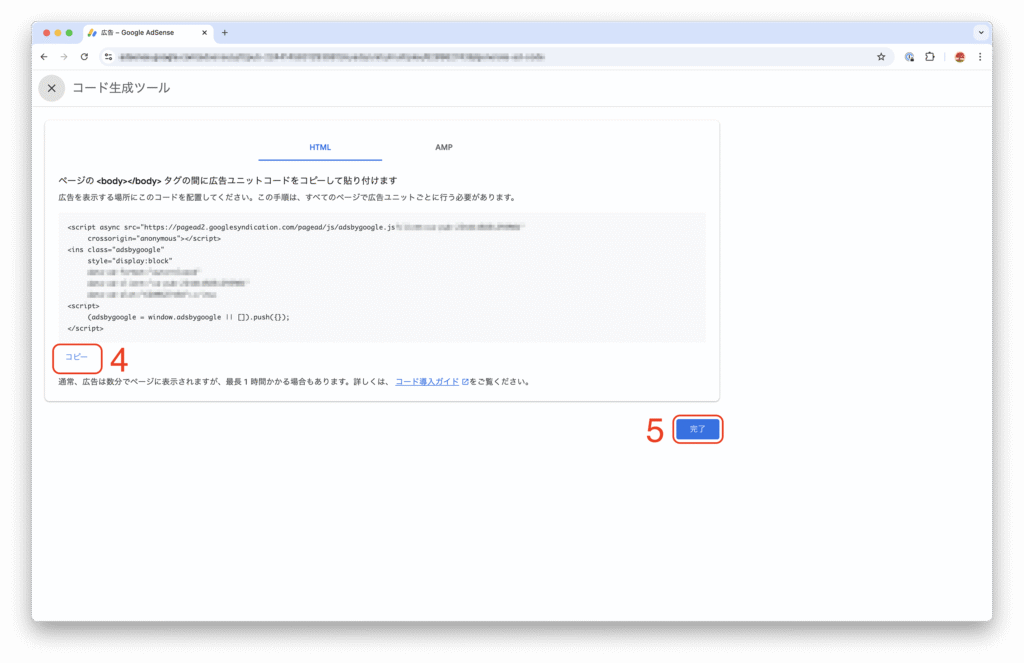Click the crossorigin="anonymous" code line
This screenshot has width=1024, height=663.
coord(154,239)
